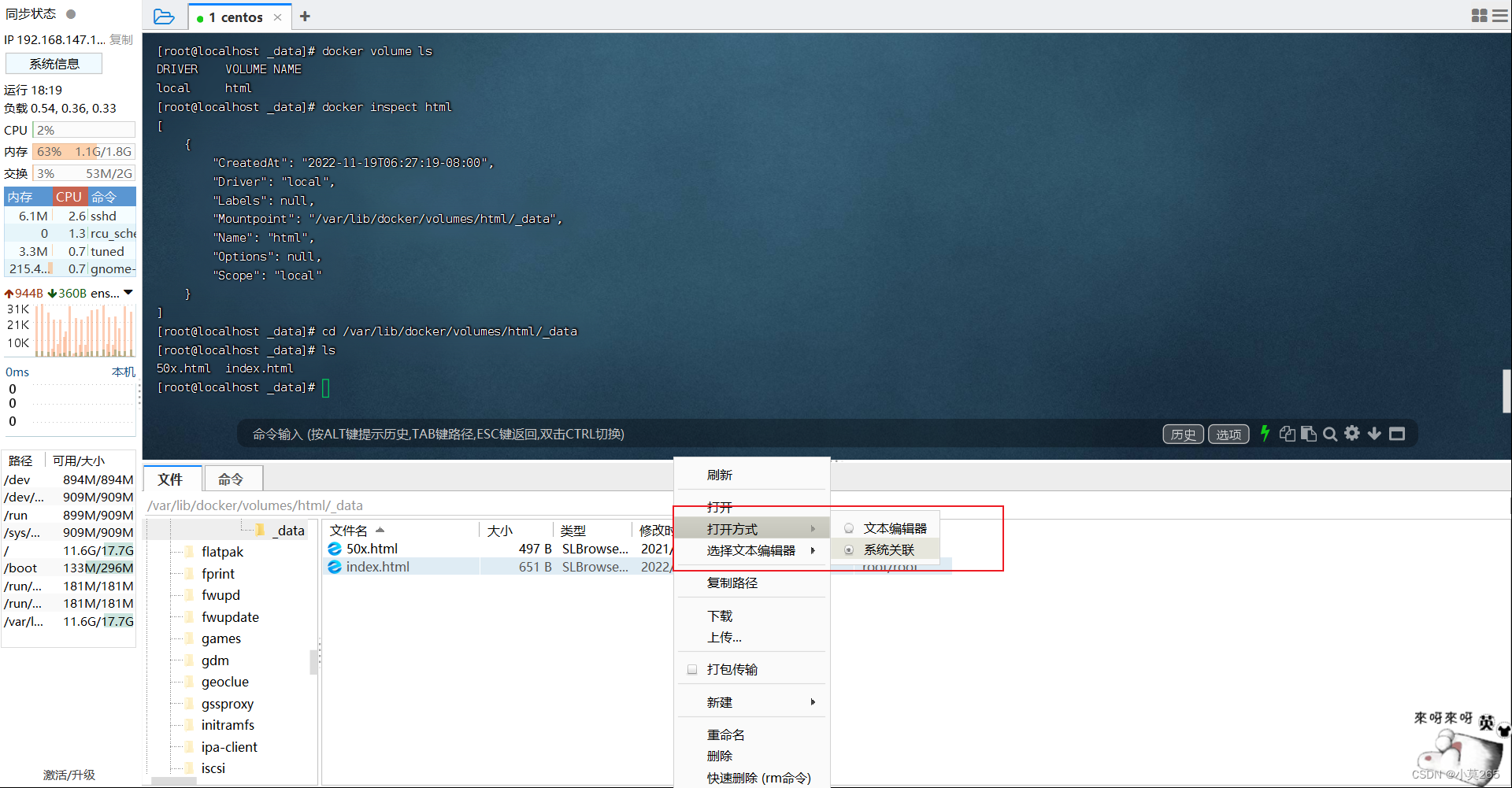
Task: Click the 内存 usage bar showing 63%
Action: [x=83, y=151]
